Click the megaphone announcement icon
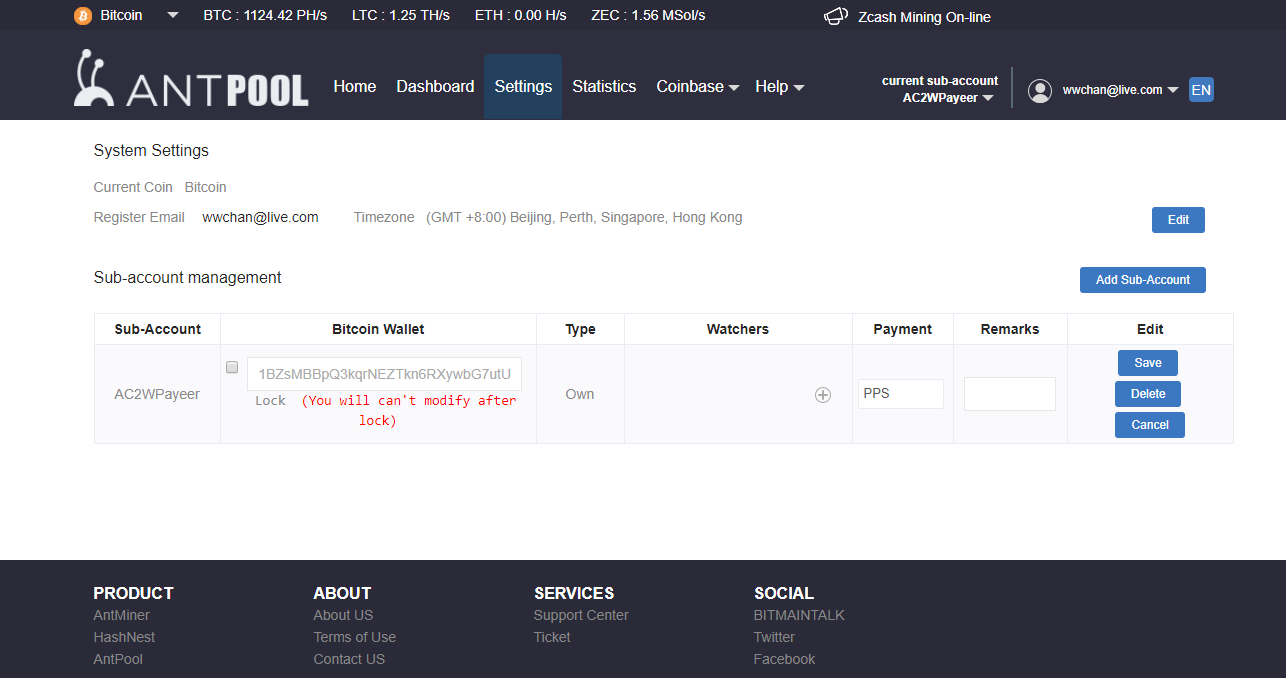 point(836,16)
